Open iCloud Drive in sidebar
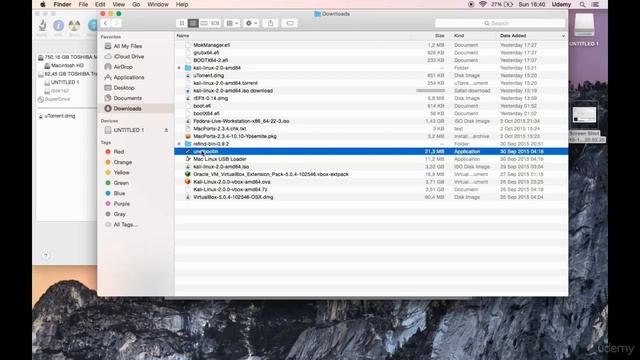Viewport: 640px width, 360px height. (x=129, y=56)
